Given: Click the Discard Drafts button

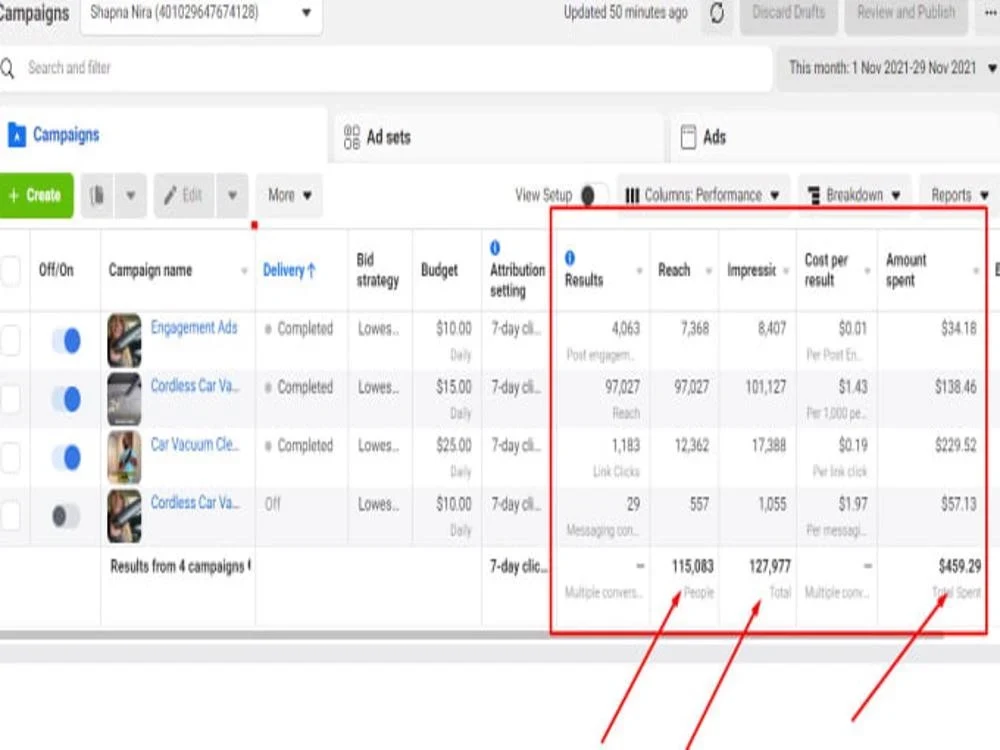Looking at the screenshot, I should click(788, 13).
